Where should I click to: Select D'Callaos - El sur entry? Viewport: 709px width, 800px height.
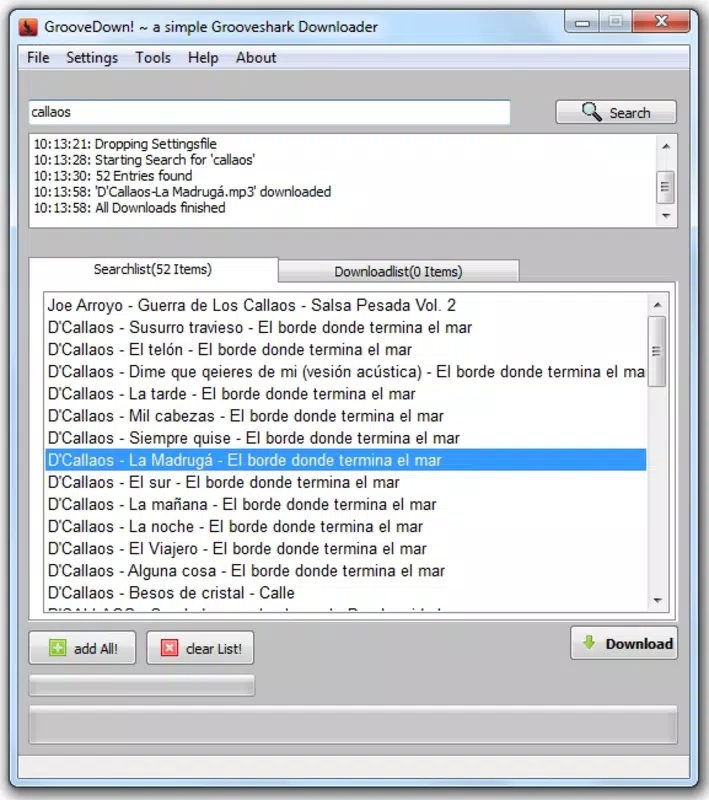(x=346, y=482)
